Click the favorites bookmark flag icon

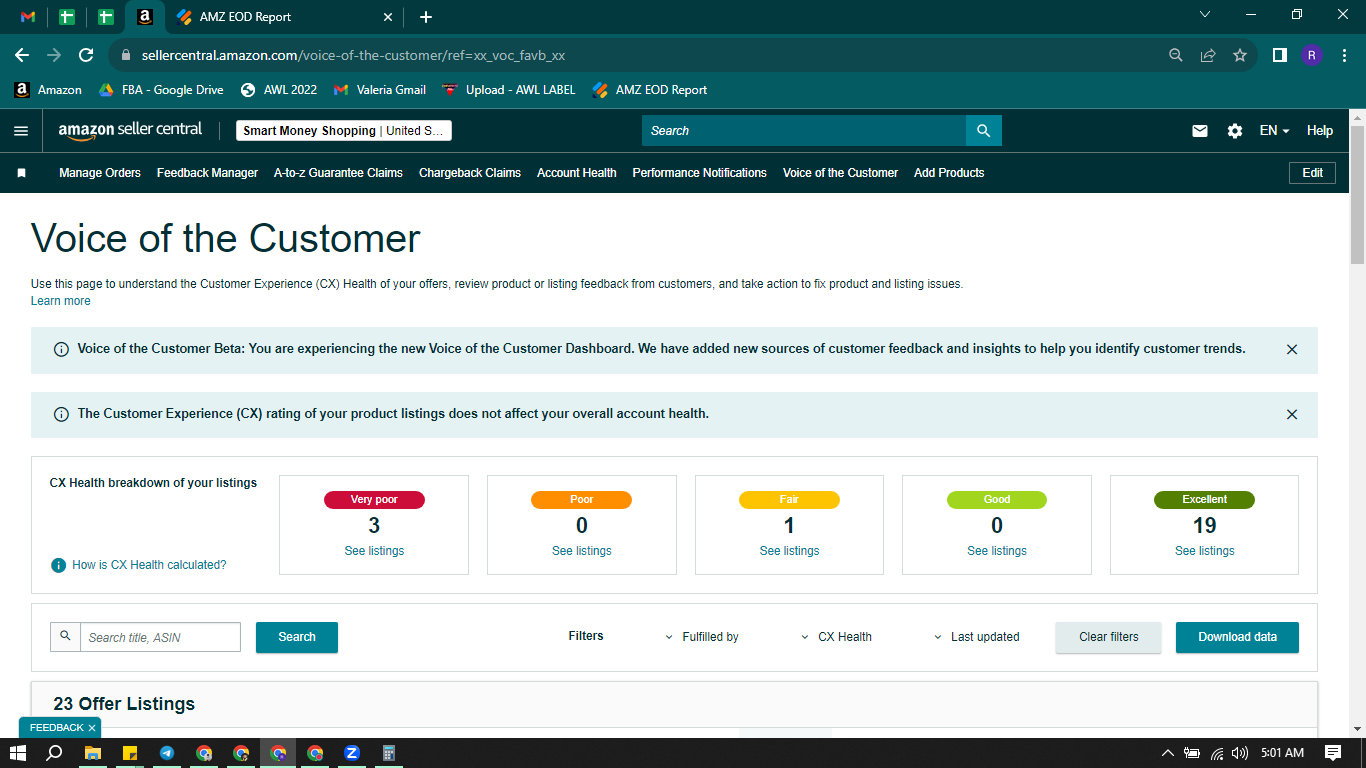[21, 173]
